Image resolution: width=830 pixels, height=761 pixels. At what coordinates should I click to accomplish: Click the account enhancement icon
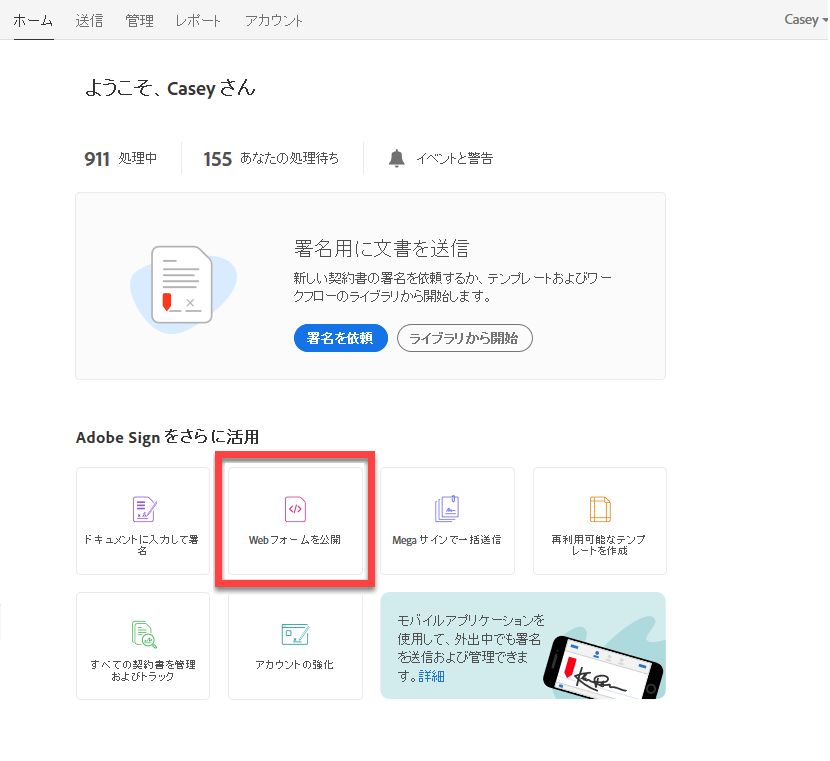point(295,634)
